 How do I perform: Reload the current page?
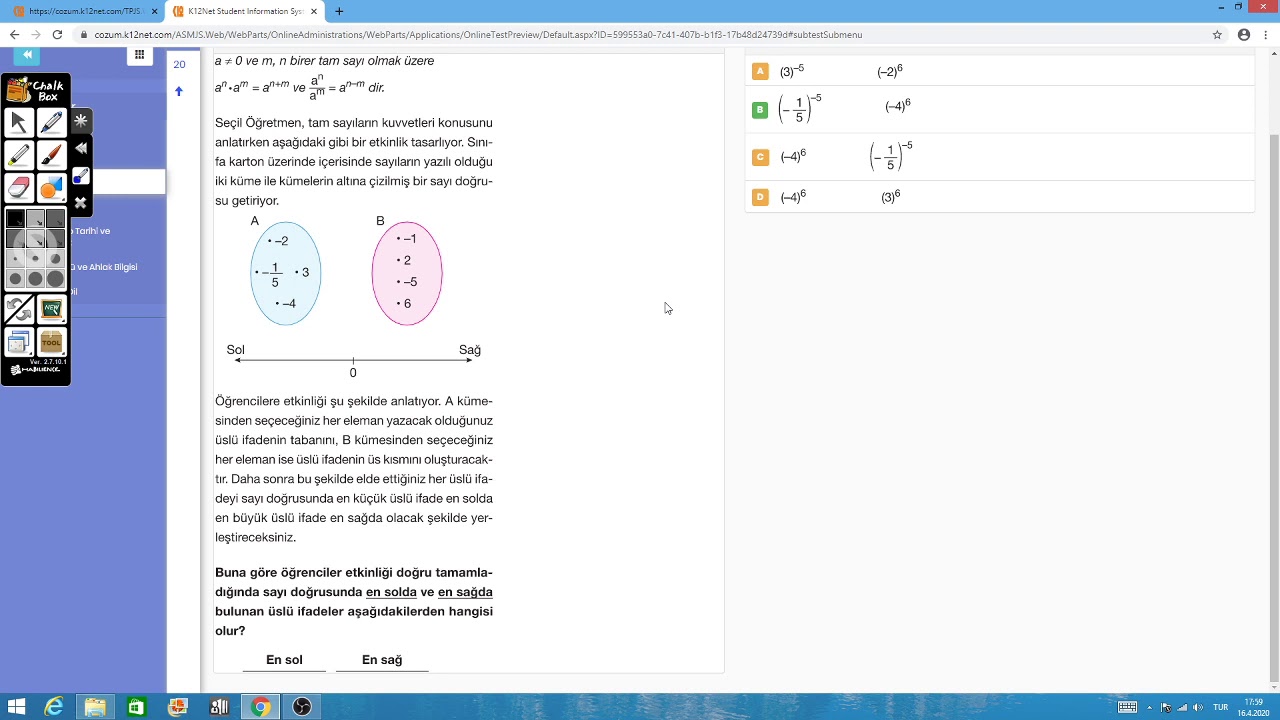pyautogui.click(x=57, y=34)
